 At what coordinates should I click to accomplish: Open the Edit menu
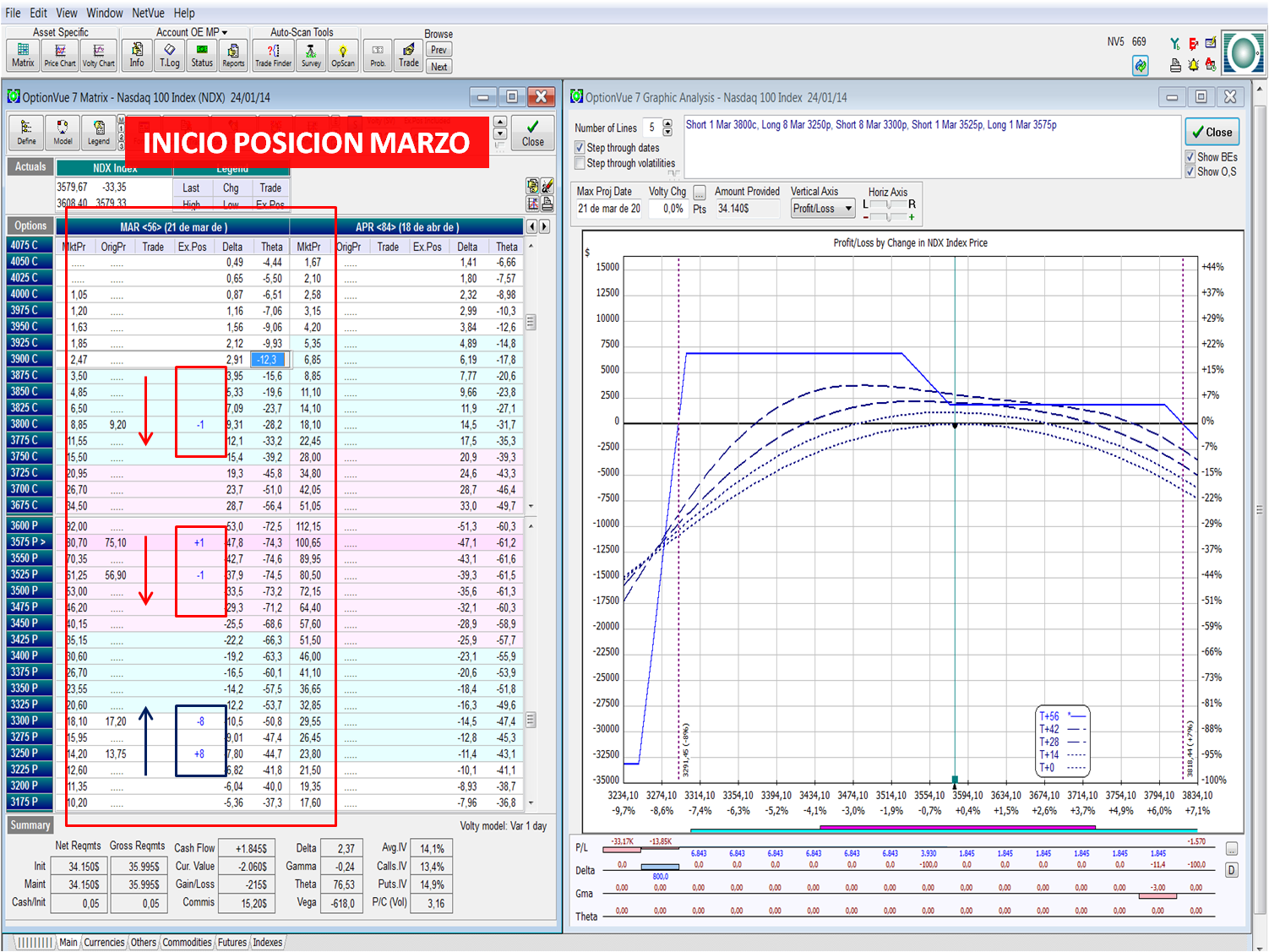[39, 13]
